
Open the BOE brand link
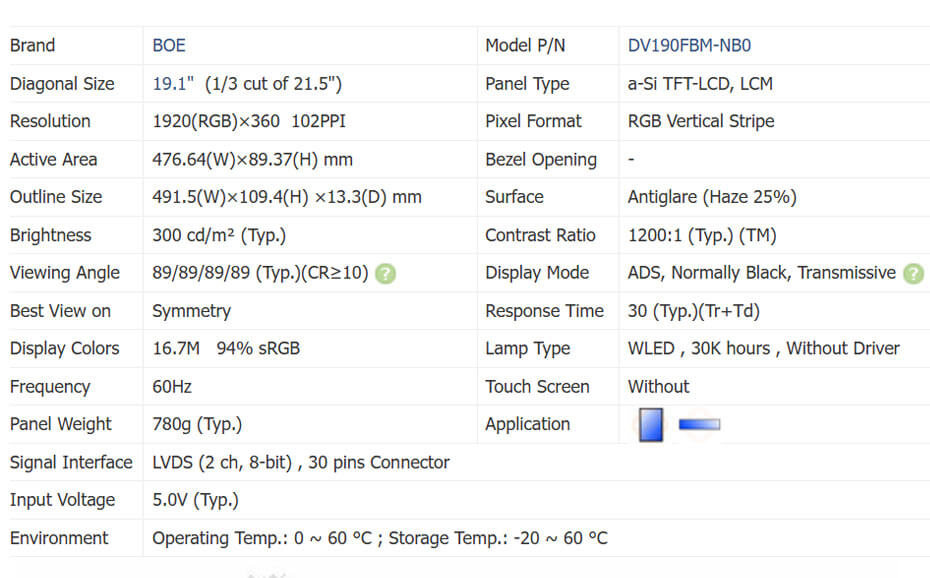(169, 45)
